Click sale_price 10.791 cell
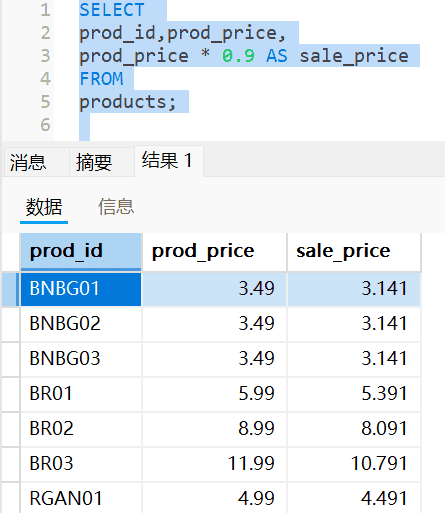445x513 pixels. click(354, 464)
